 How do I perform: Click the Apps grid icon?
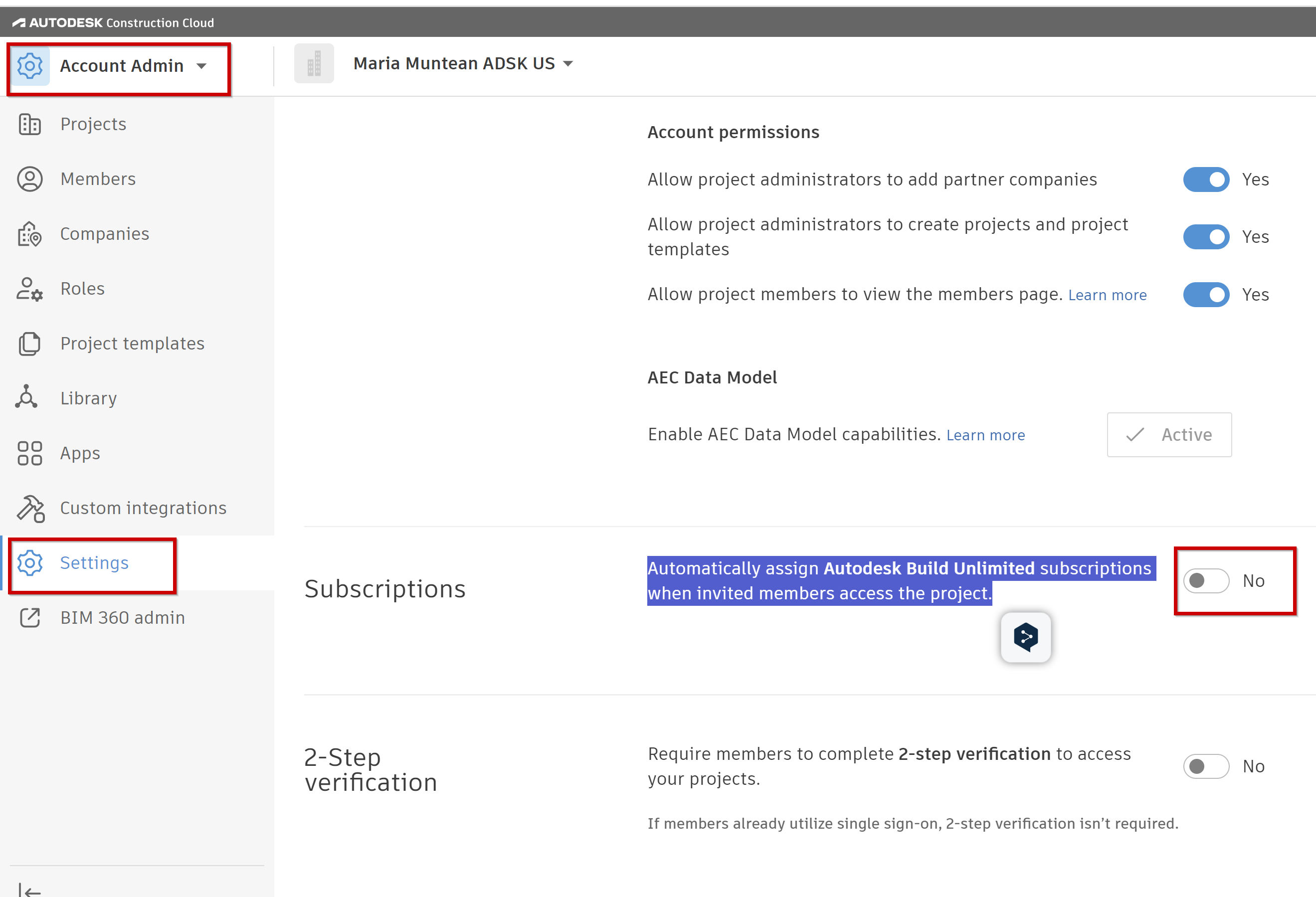point(29,453)
